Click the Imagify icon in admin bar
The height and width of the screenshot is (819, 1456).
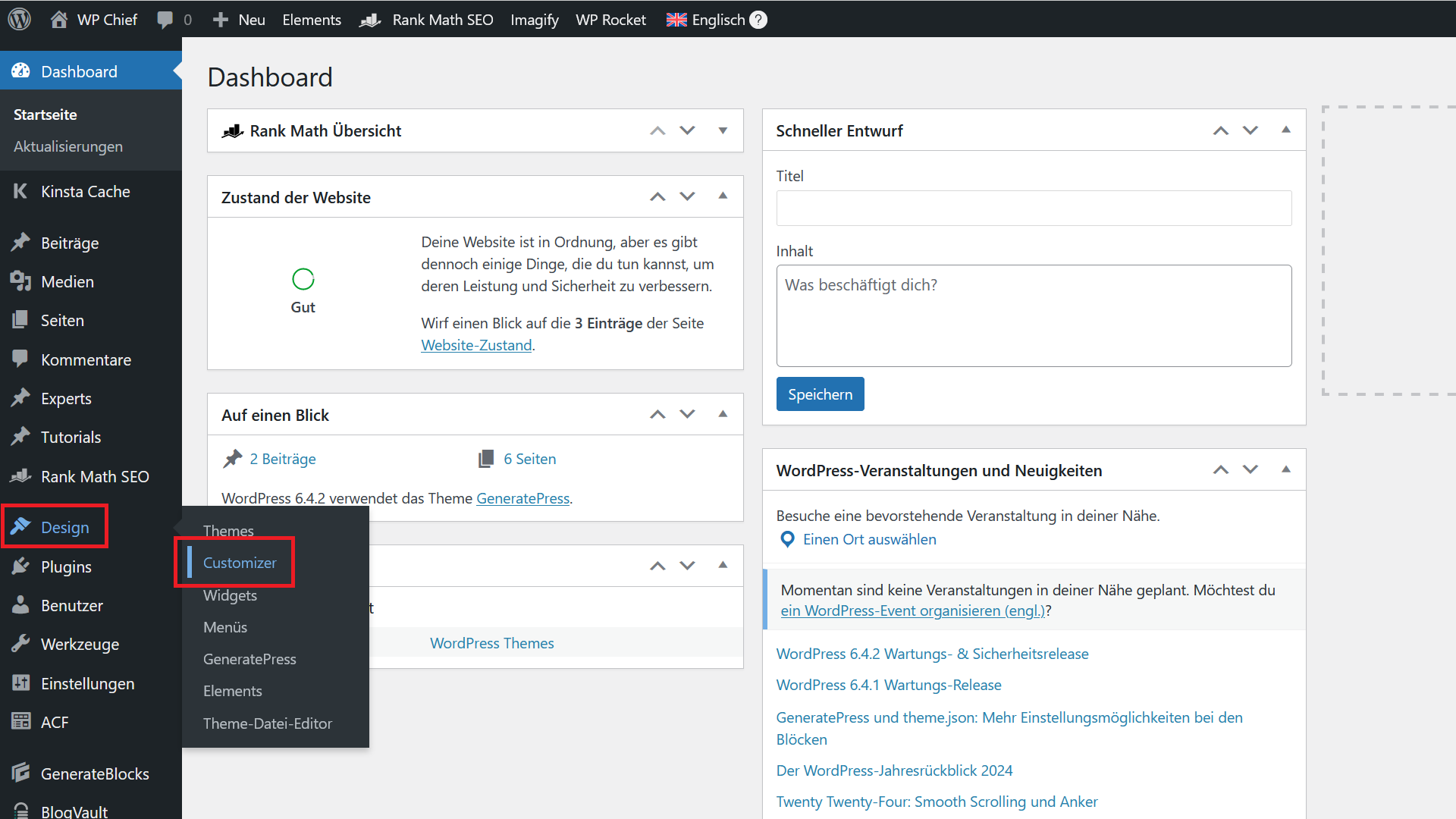click(536, 19)
